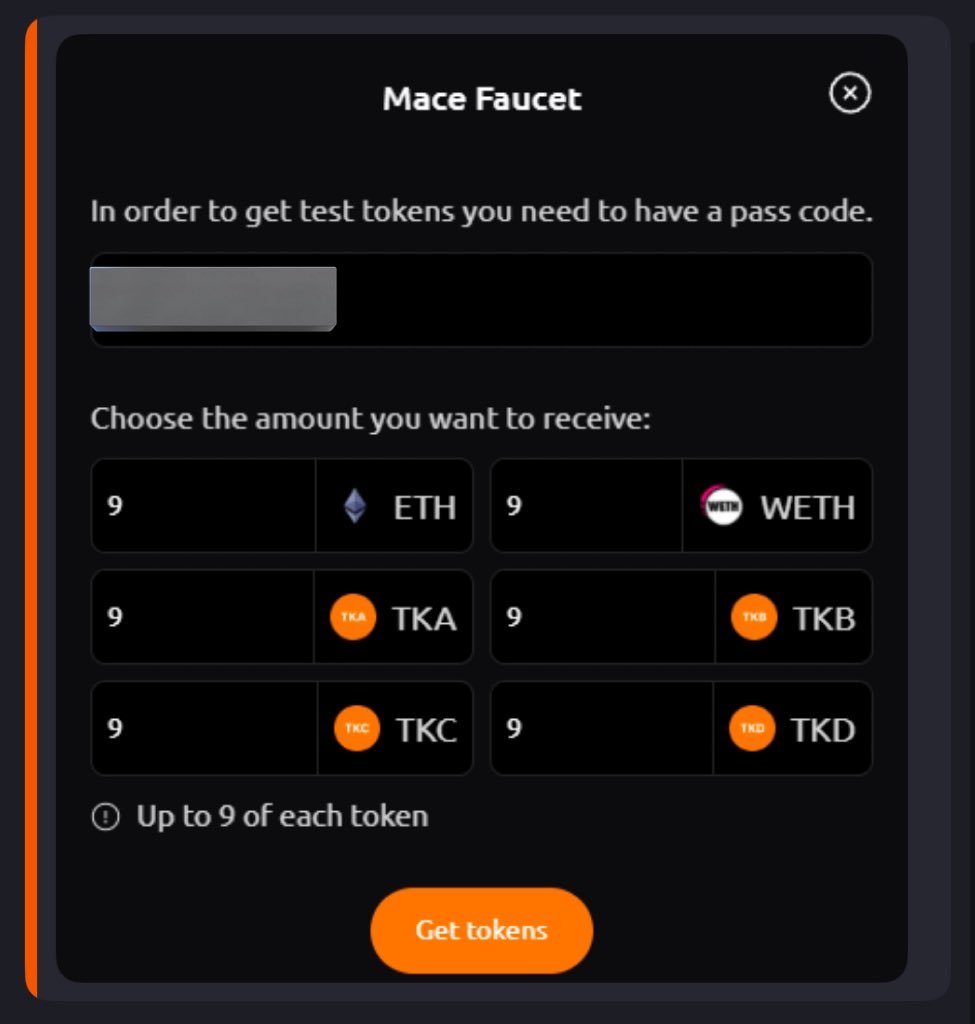Edit the ETH amount field
The height and width of the screenshot is (1024, 975).
[x=204, y=506]
